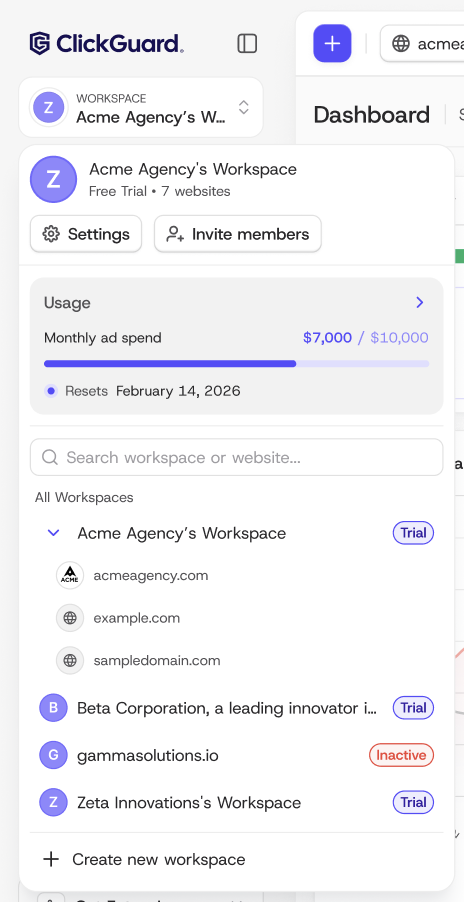Click the small Z avatar in workspace switcher
The height and width of the screenshot is (902, 464).
coord(49,107)
